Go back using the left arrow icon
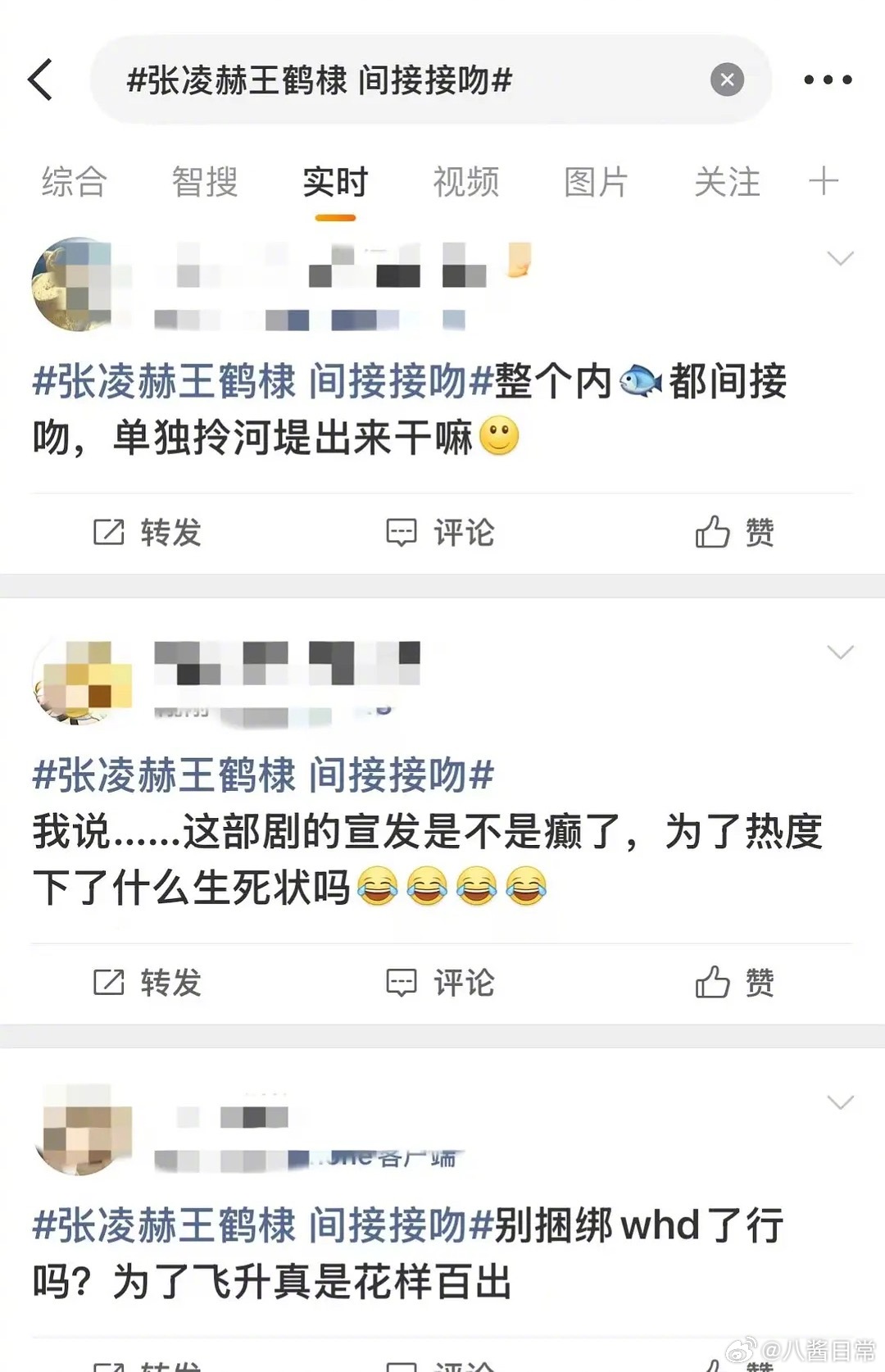 click(x=40, y=80)
